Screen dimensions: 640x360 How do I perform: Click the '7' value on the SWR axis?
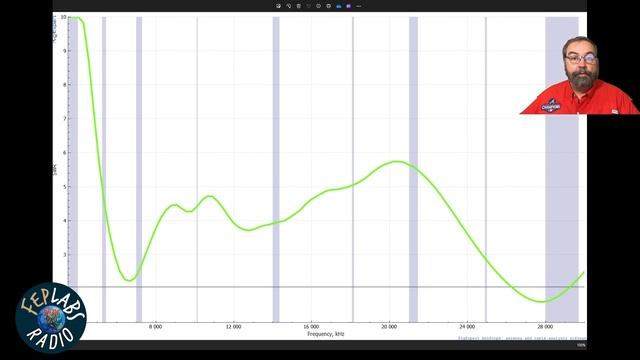point(64,119)
